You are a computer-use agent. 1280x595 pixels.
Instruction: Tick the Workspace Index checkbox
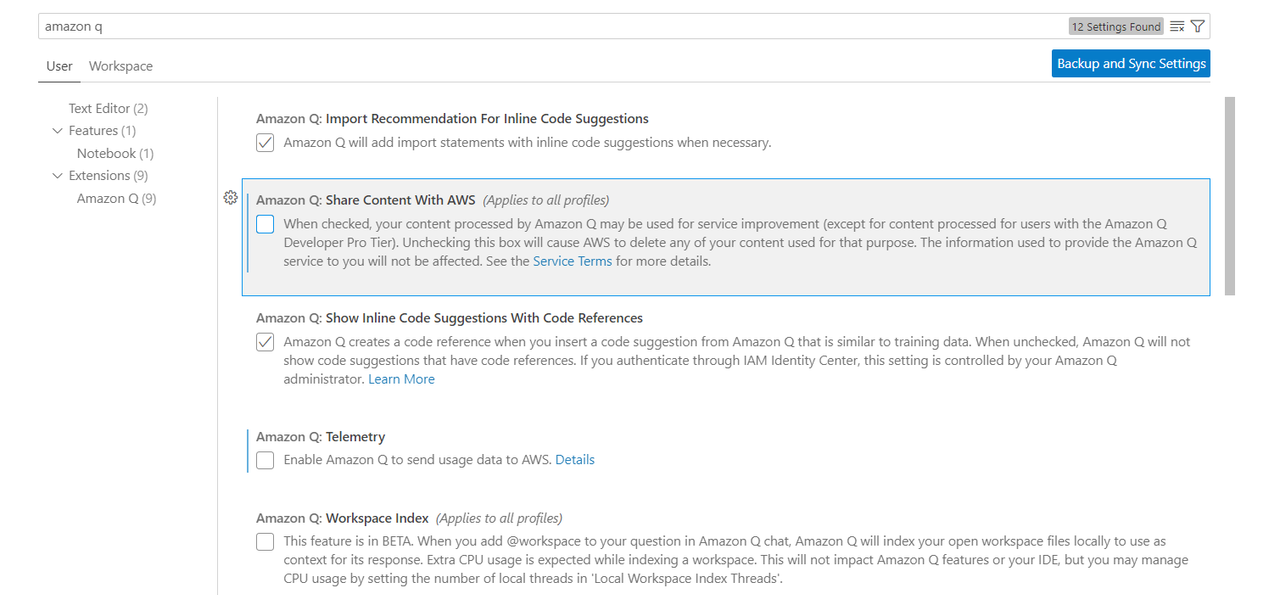click(x=265, y=542)
